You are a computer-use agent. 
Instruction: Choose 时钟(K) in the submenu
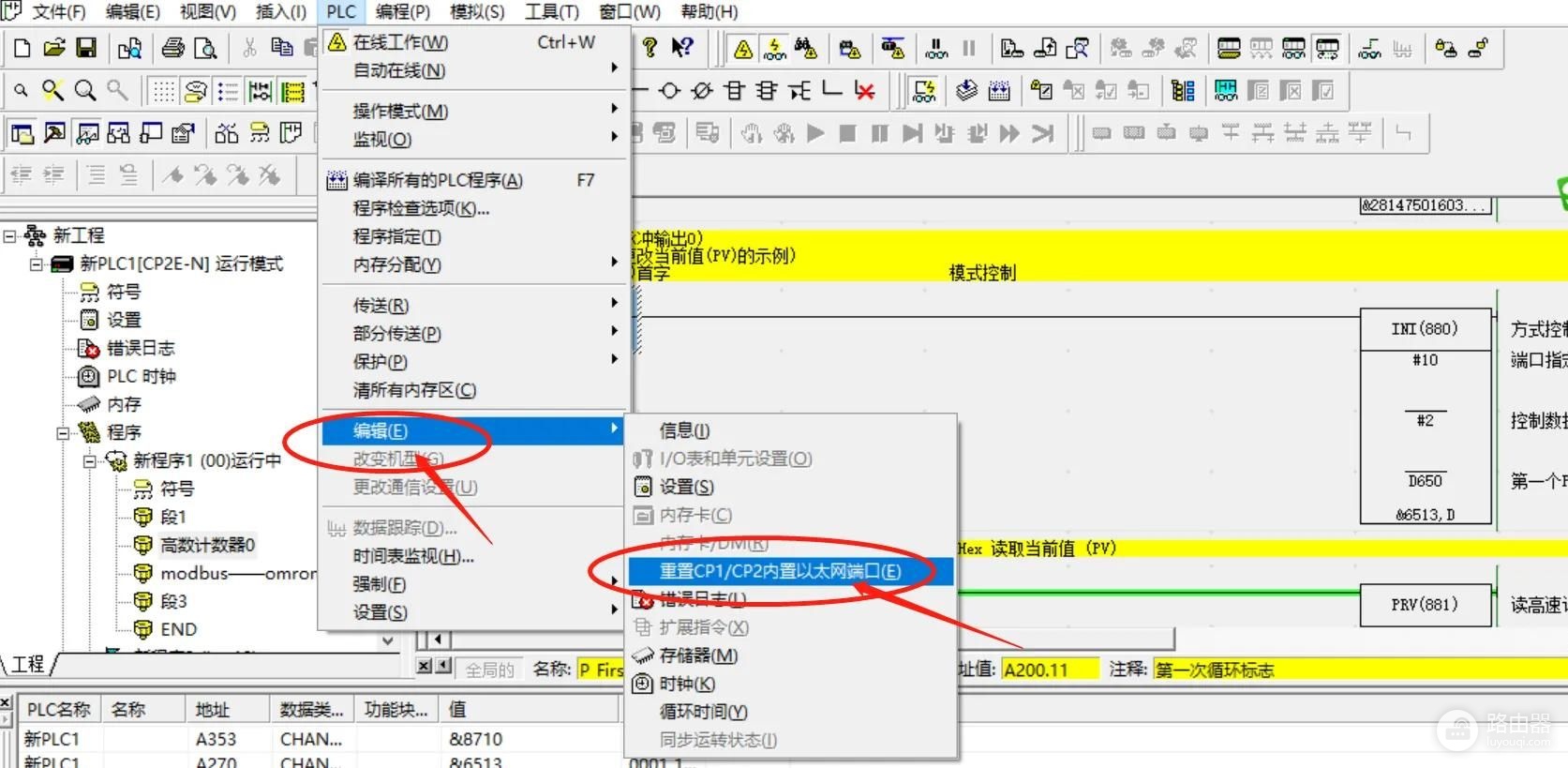pos(790,684)
